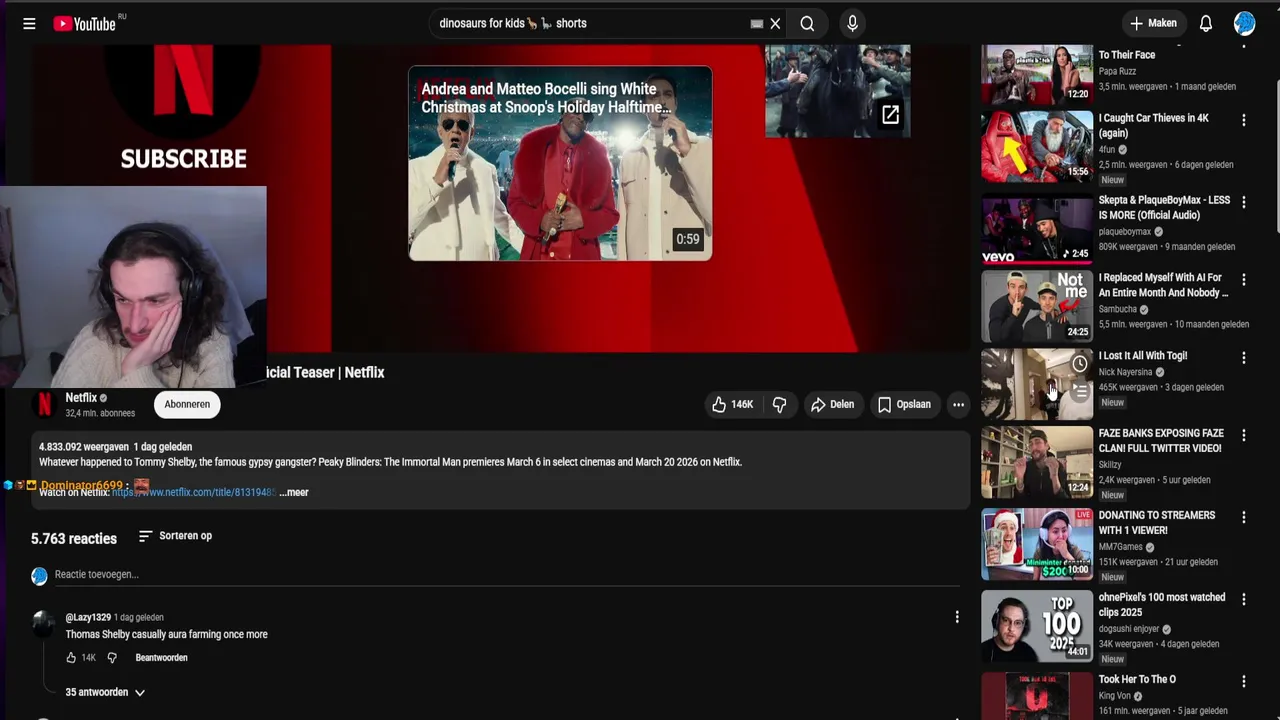Open the netflix.com title link

[x=193, y=492]
